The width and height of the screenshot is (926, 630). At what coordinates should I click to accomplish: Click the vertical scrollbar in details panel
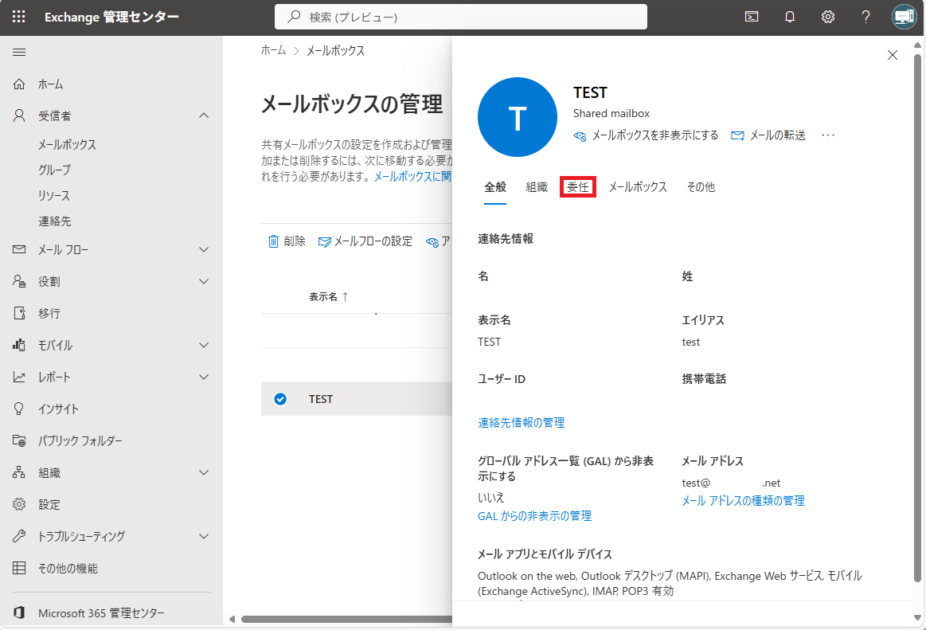pos(917,319)
